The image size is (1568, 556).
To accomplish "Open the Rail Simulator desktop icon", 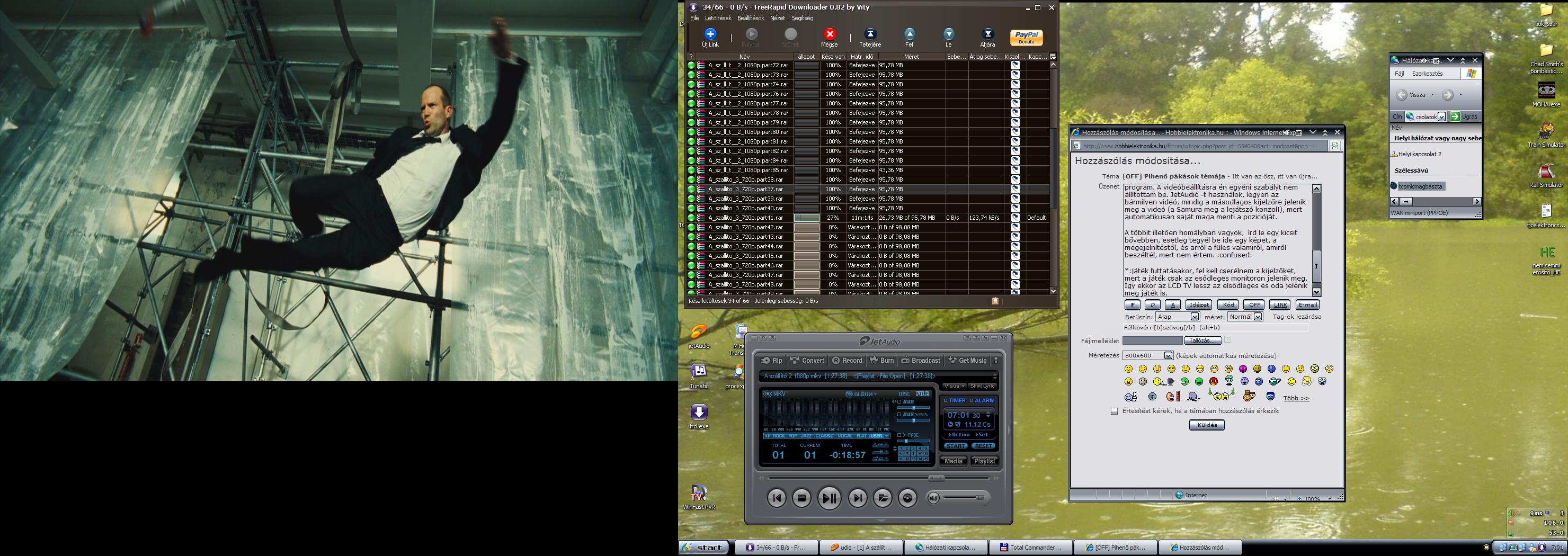I will pyautogui.click(x=1546, y=175).
